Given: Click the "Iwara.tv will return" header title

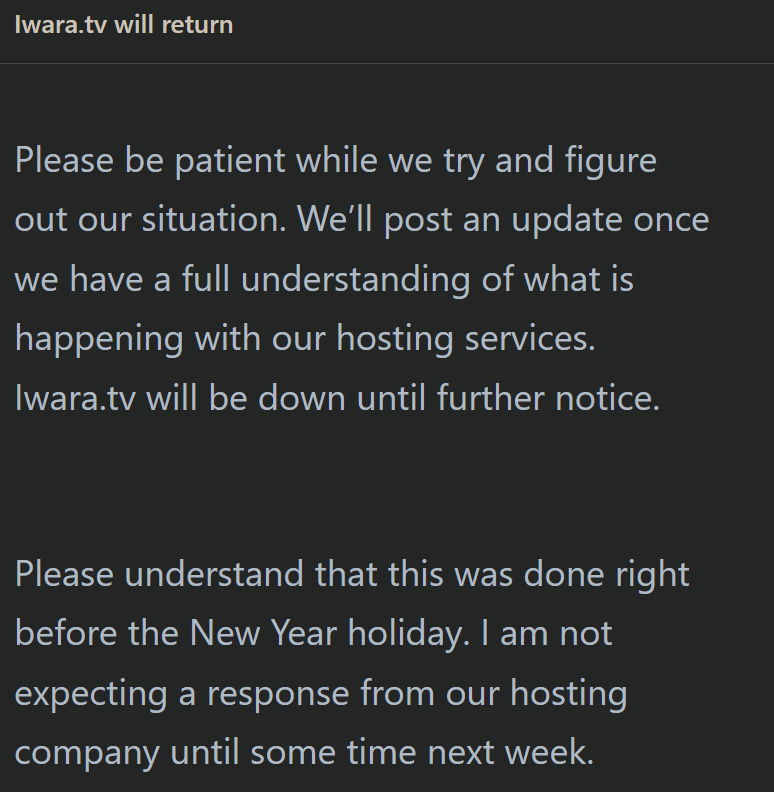Looking at the screenshot, I should (x=123, y=24).
